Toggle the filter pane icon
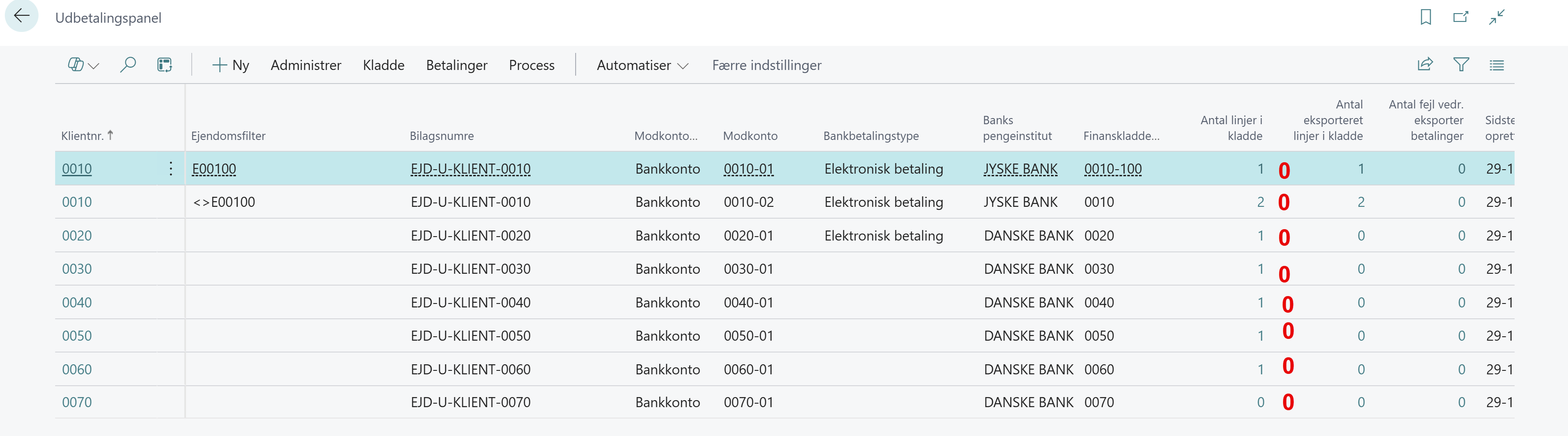1568x436 pixels. pos(1461,64)
